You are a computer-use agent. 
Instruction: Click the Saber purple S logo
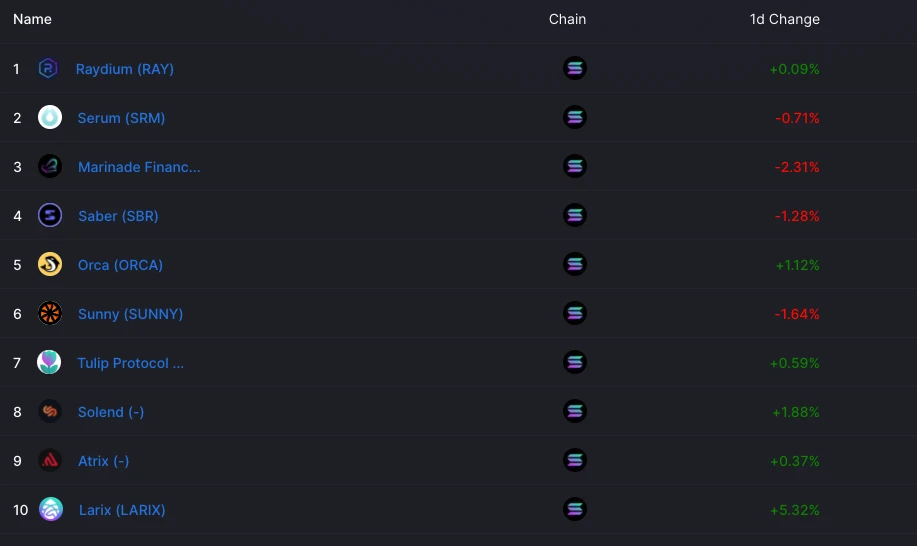(x=50, y=216)
